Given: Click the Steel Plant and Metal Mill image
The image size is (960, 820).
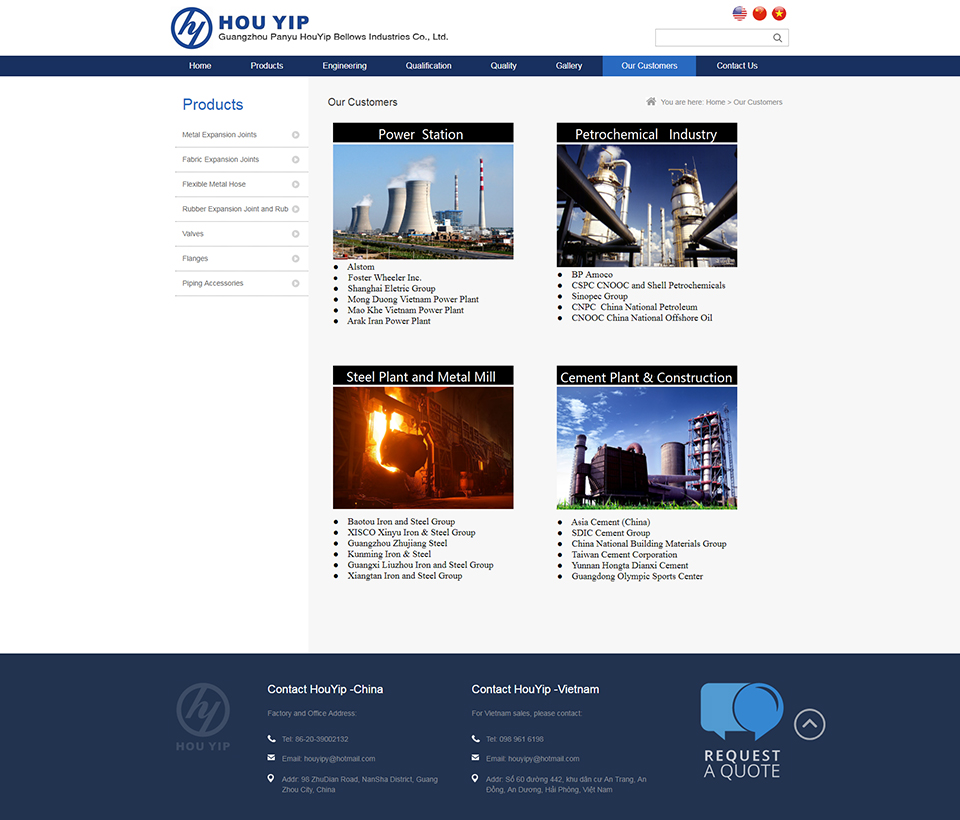Looking at the screenshot, I should 423,448.
